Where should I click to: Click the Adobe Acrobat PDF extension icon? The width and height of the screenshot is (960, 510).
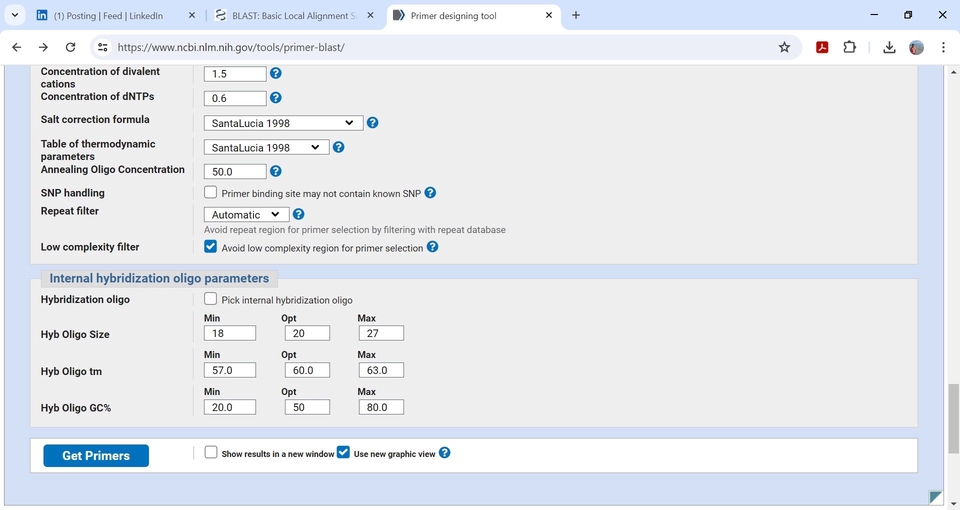pos(822,47)
